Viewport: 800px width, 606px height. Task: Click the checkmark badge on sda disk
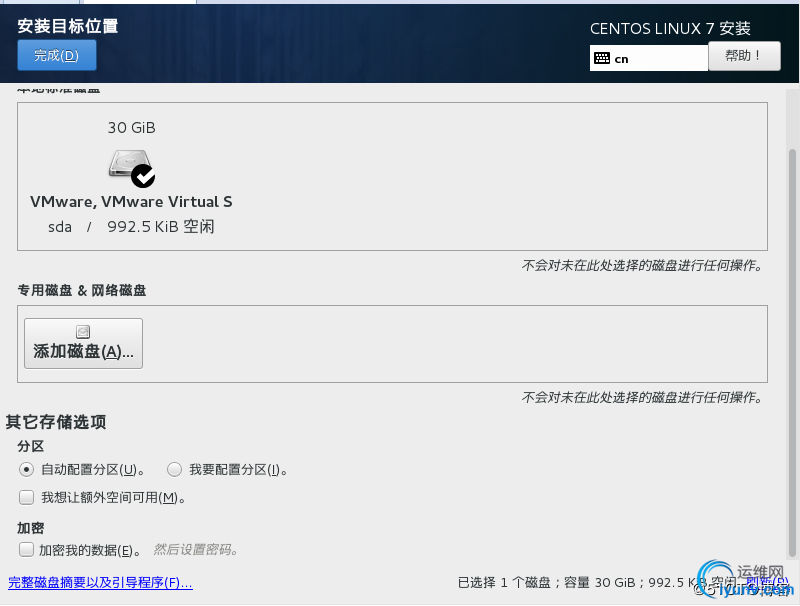[143, 176]
